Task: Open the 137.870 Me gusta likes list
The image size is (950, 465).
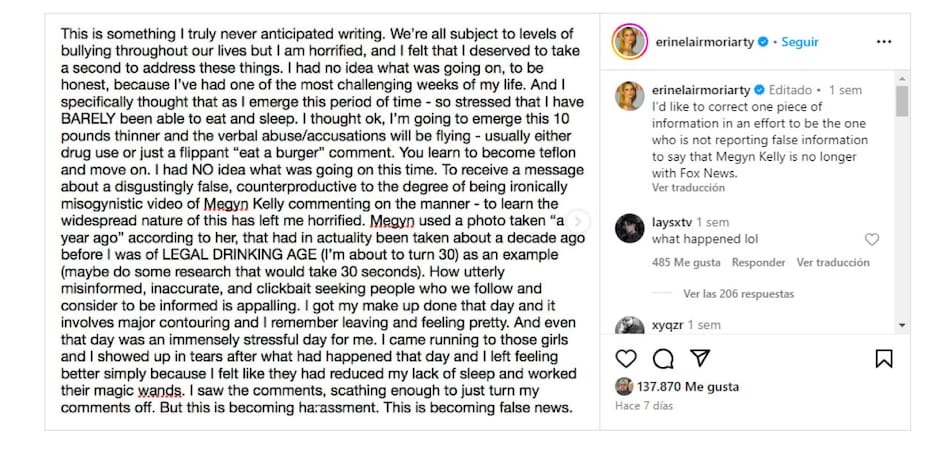Action: (x=676, y=386)
